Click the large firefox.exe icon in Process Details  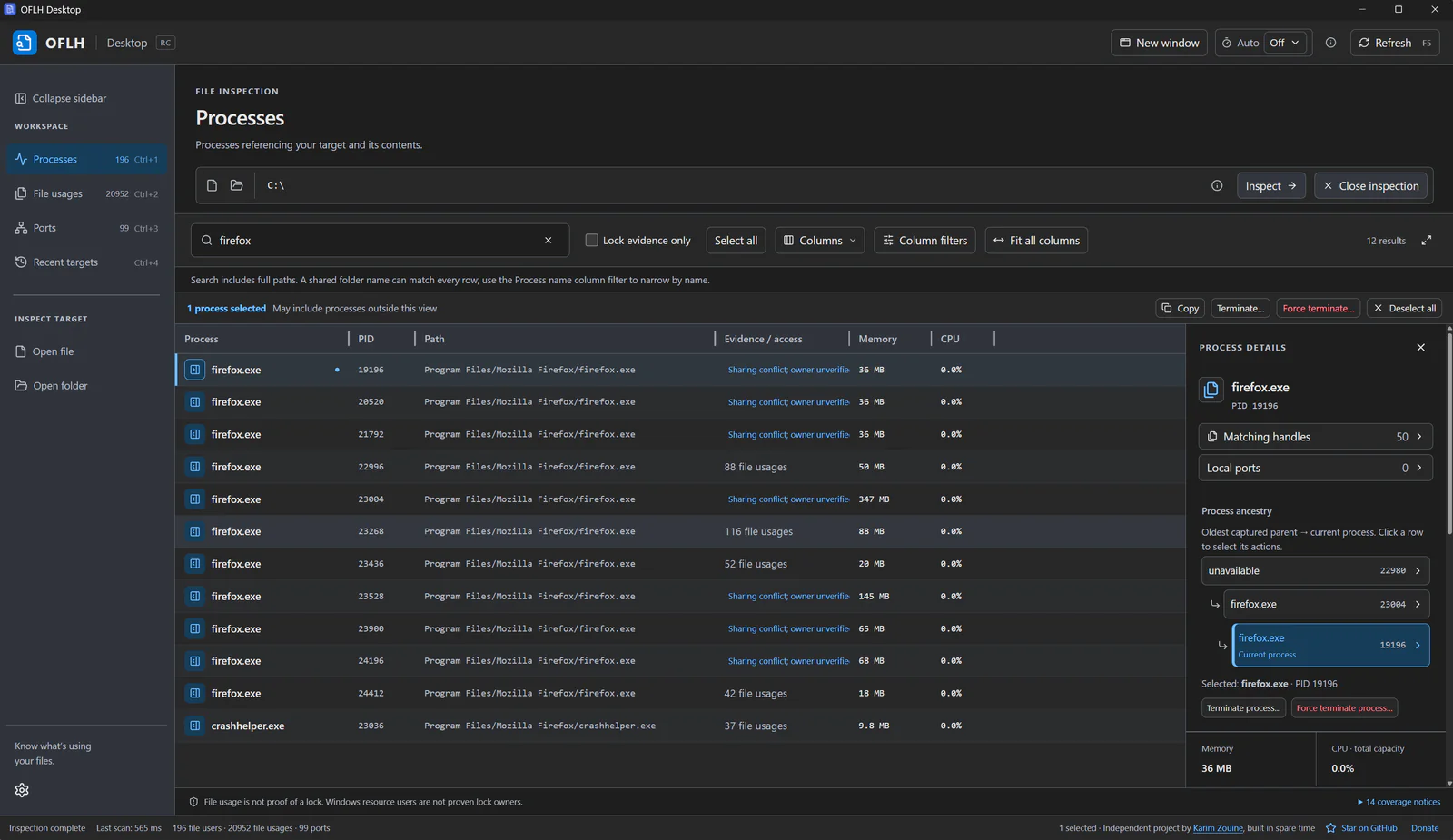[1211, 390]
